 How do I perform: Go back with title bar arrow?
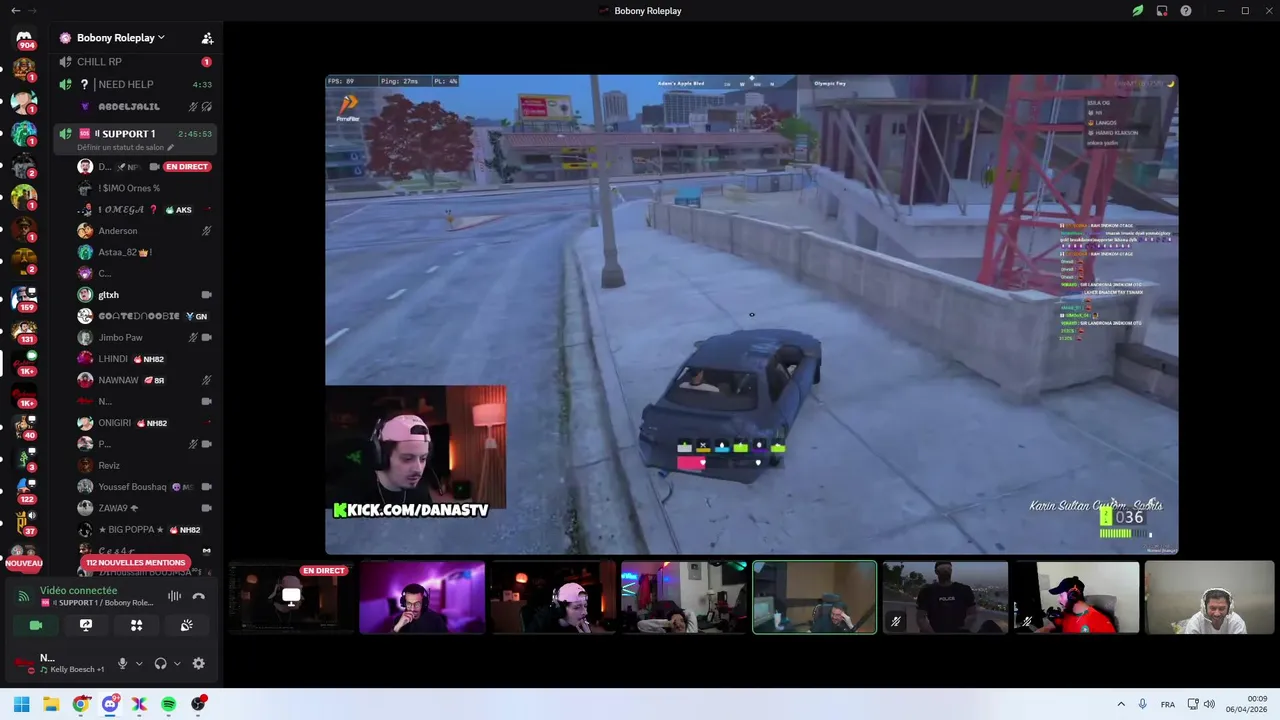pos(15,10)
